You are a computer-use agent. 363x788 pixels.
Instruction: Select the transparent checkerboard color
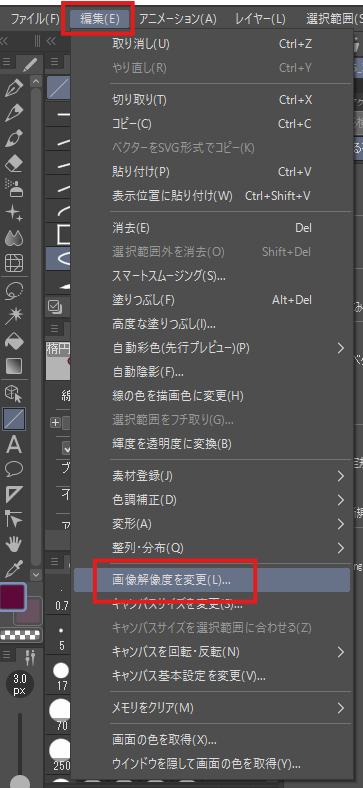[20, 635]
